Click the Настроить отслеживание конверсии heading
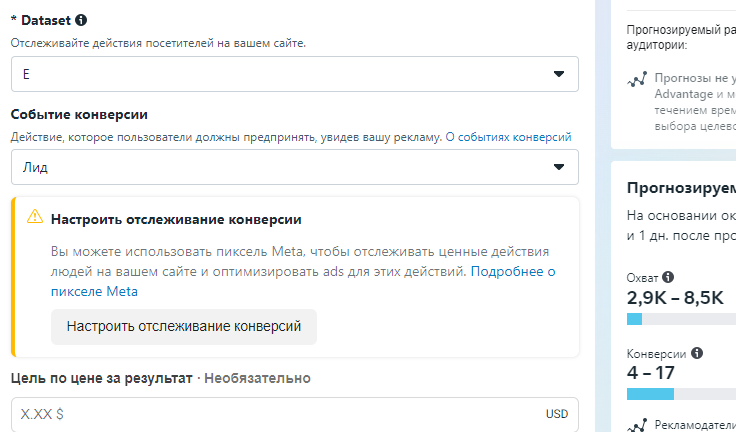736x432 pixels. point(176,219)
